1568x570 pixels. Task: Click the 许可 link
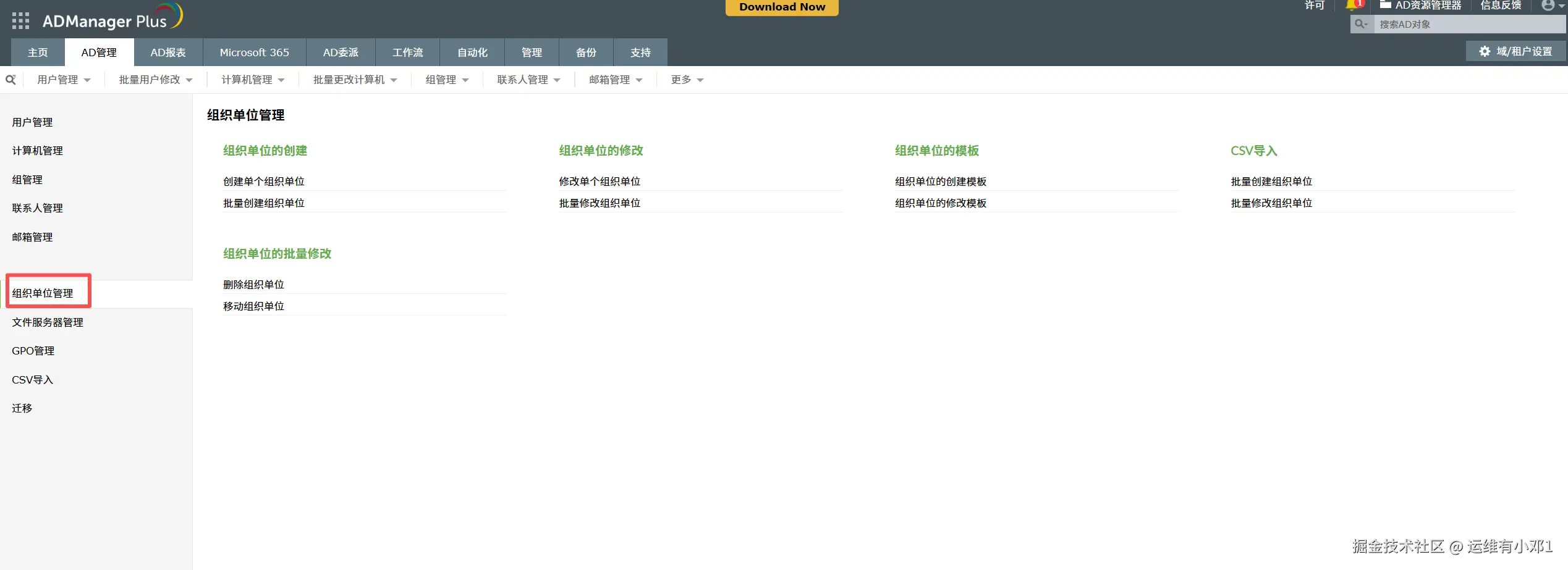[1314, 6]
